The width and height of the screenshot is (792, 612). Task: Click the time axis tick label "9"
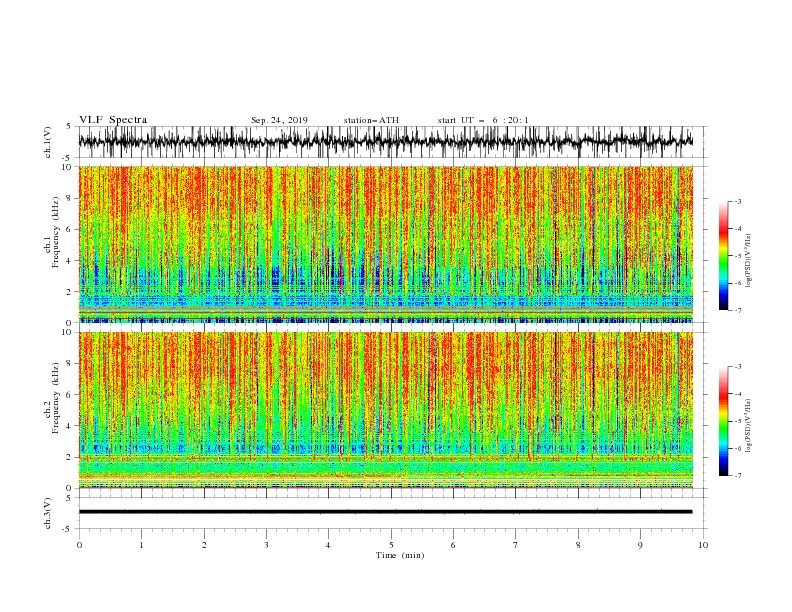click(x=640, y=545)
